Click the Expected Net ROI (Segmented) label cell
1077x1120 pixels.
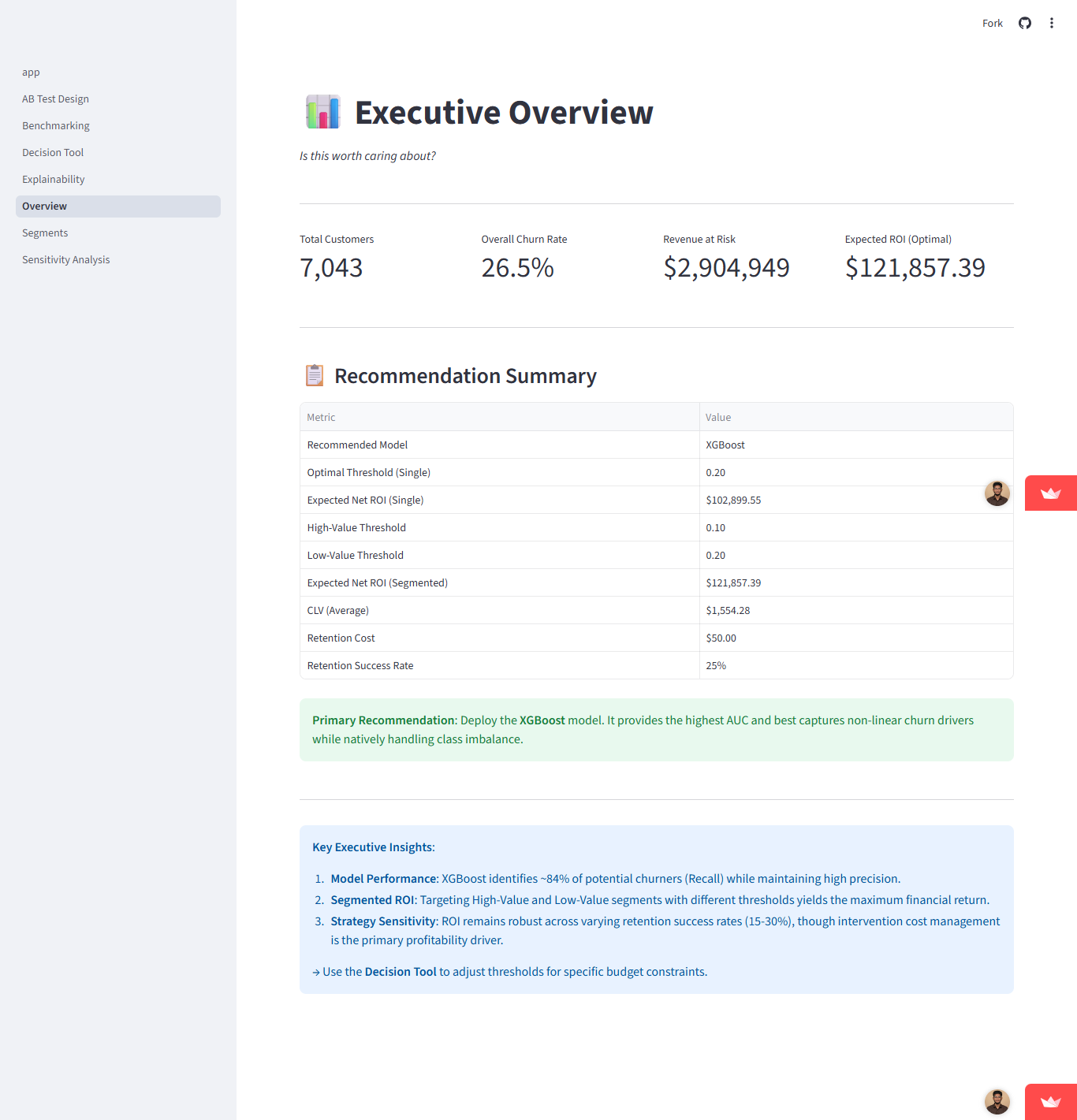click(500, 582)
